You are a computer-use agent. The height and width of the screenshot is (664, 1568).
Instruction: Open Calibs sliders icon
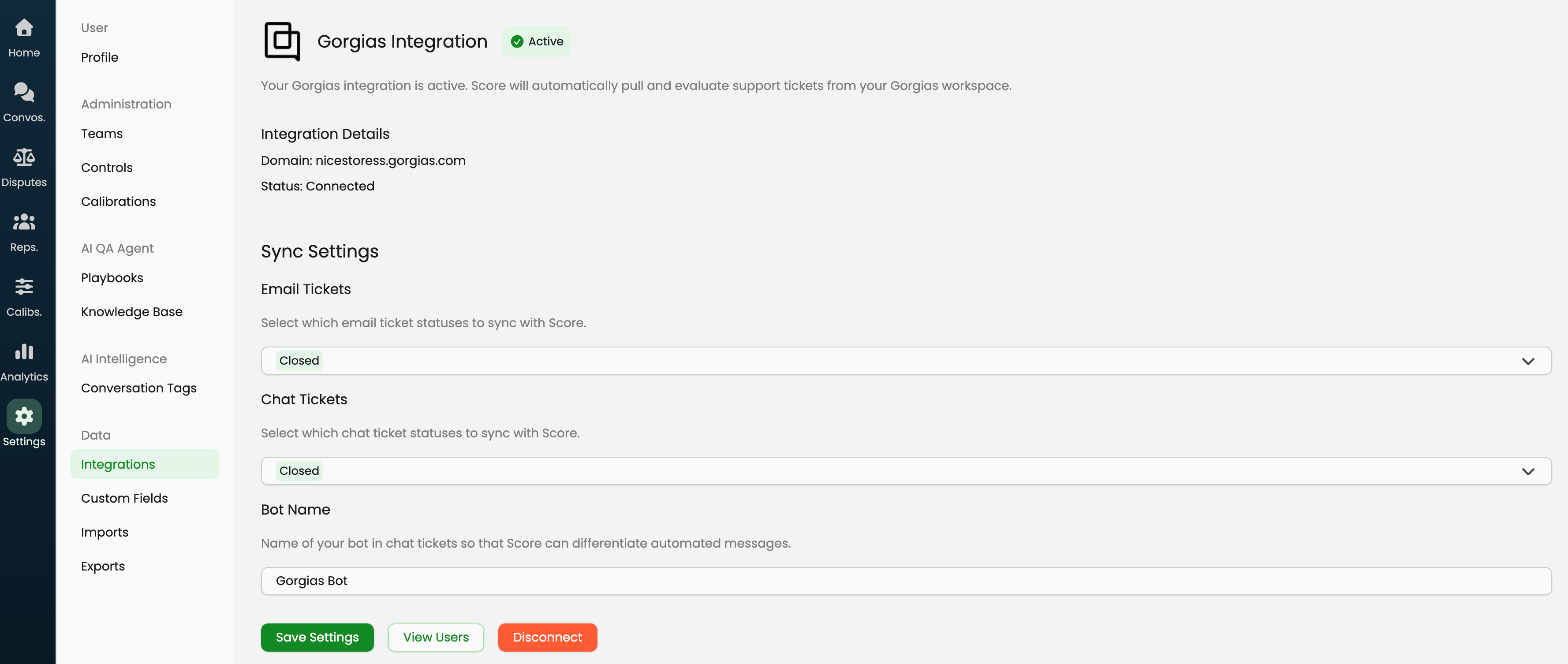coord(24,287)
